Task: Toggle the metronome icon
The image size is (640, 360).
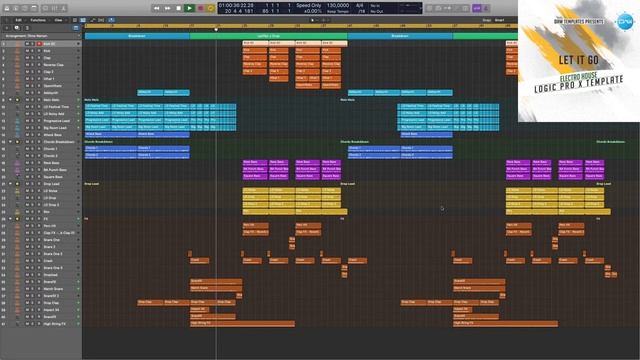Action: point(486,8)
